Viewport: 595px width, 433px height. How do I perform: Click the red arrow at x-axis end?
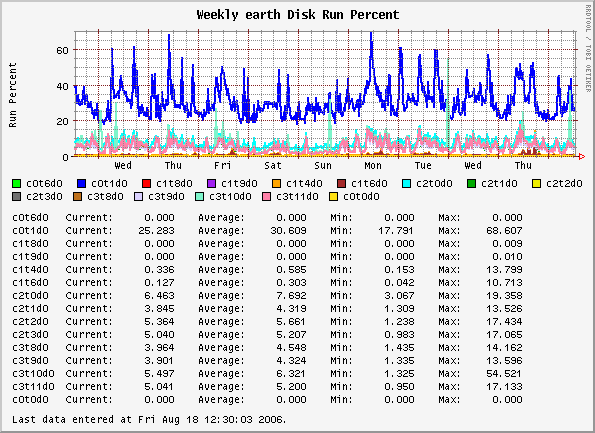point(582,156)
